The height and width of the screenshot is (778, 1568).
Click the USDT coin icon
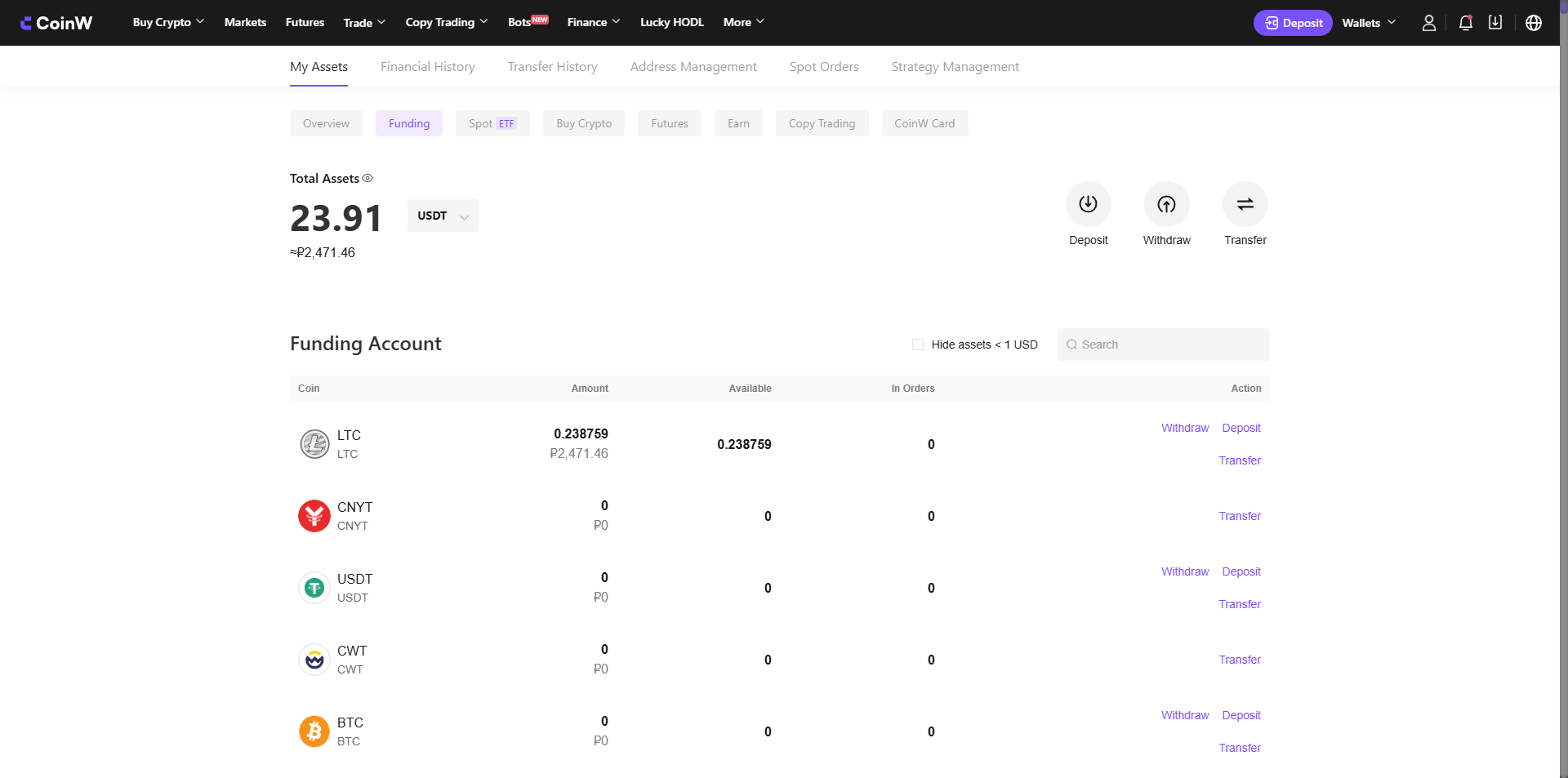click(314, 588)
